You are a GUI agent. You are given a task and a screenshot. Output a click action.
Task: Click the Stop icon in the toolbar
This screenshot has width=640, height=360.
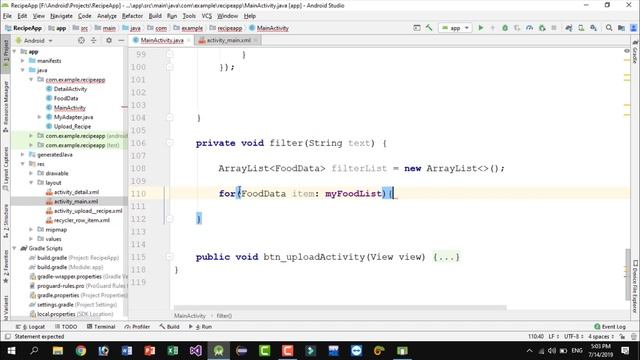(554, 28)
